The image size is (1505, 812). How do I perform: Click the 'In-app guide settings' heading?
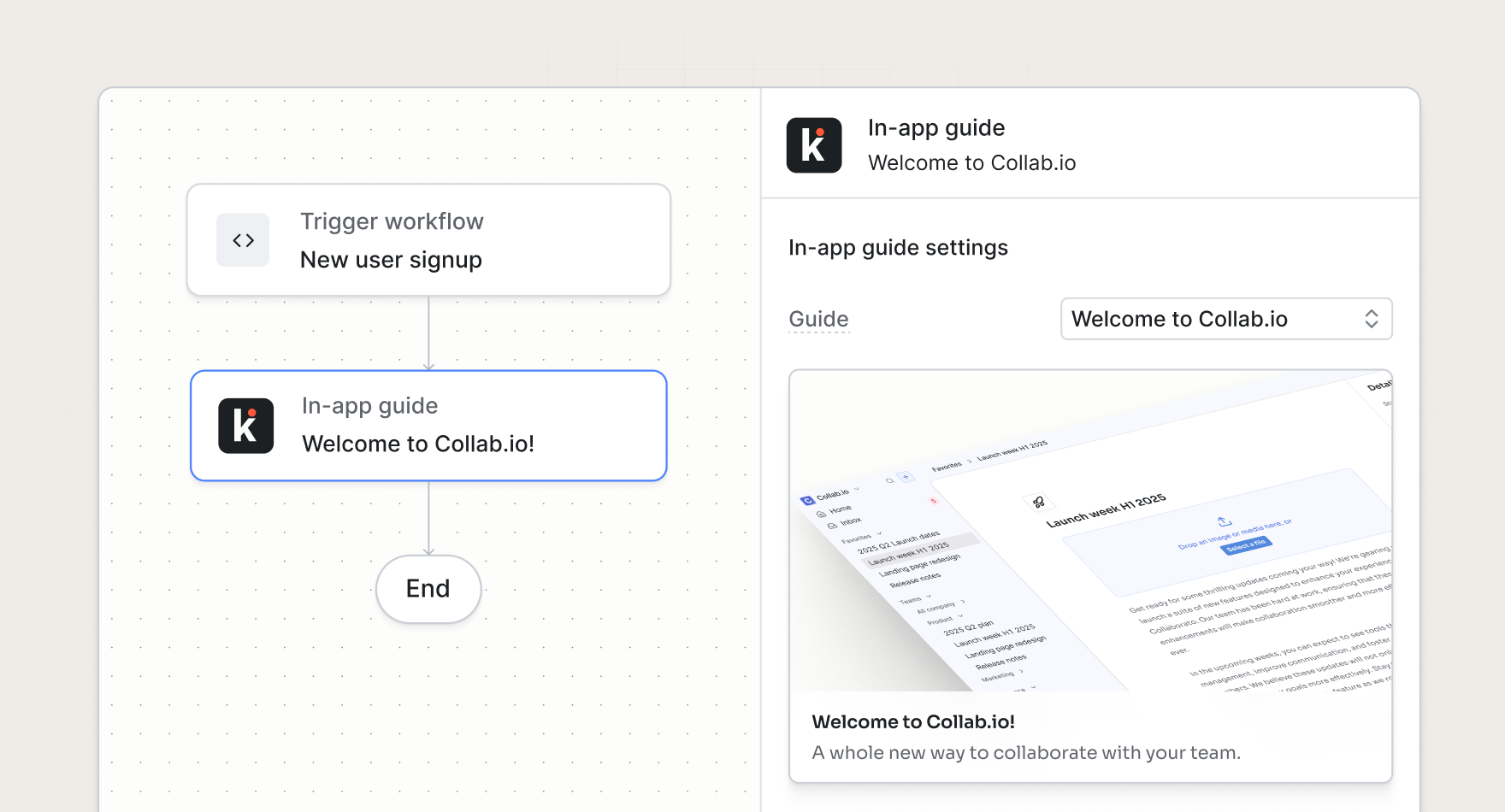pos(898,248)
